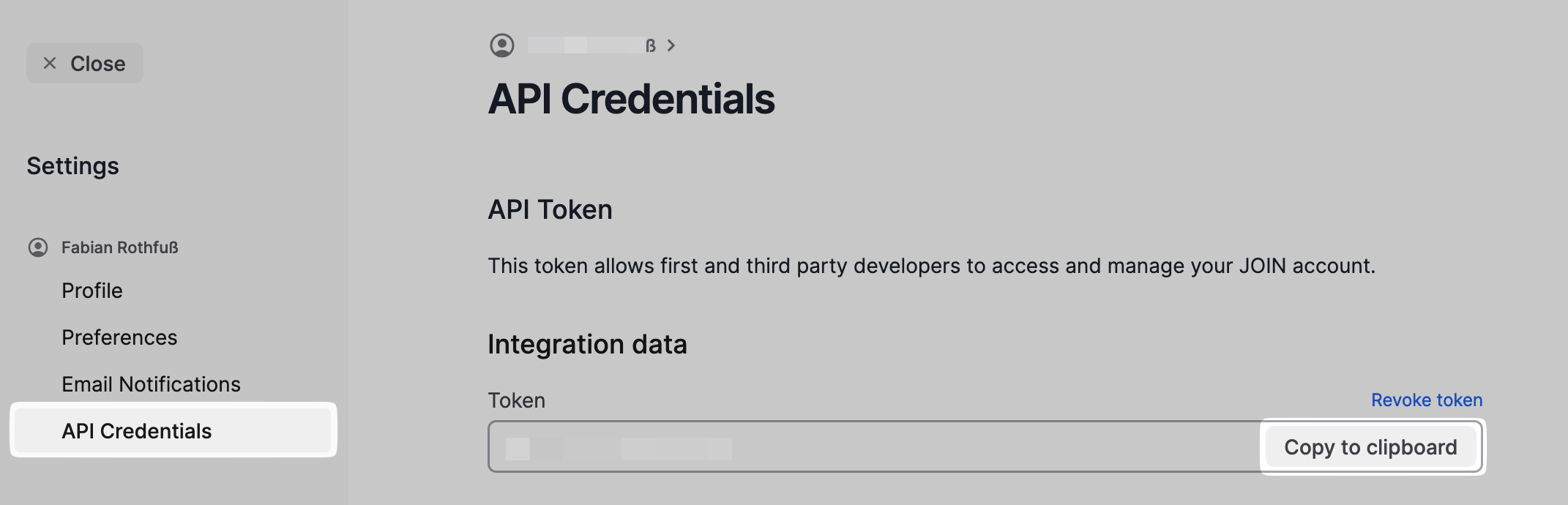Open Email Notifications settings
This screenshot has height=505, width=1568.
[151, 384]
